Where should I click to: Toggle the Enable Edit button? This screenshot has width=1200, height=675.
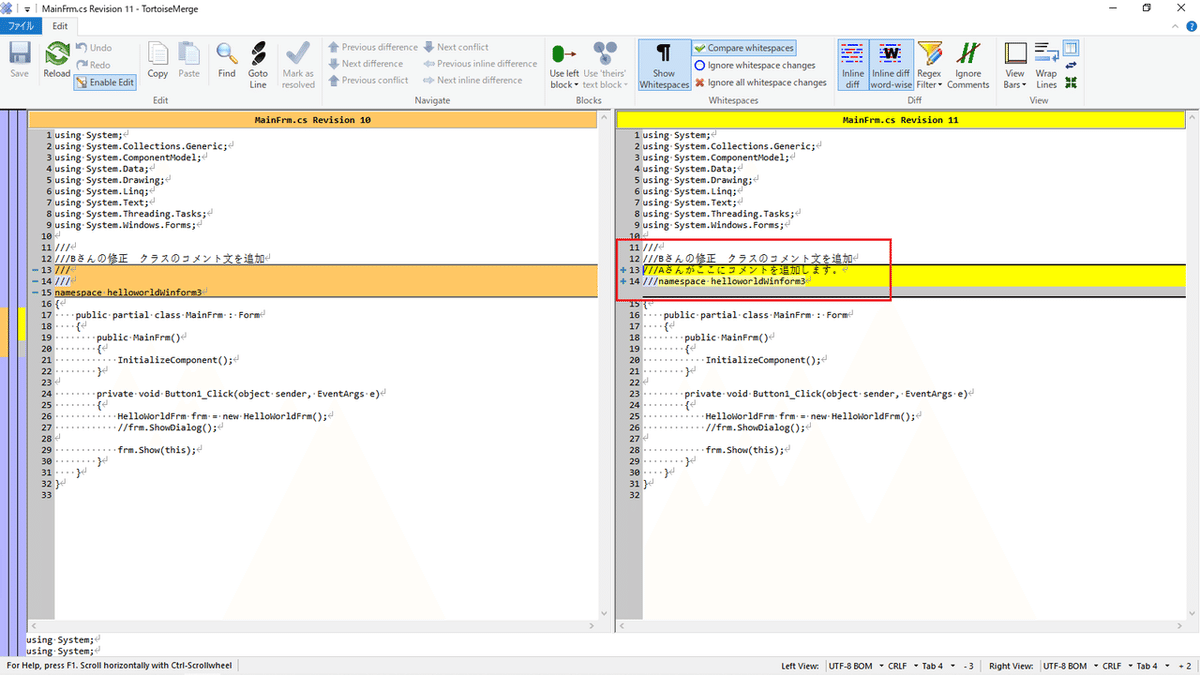coord(105,82)
